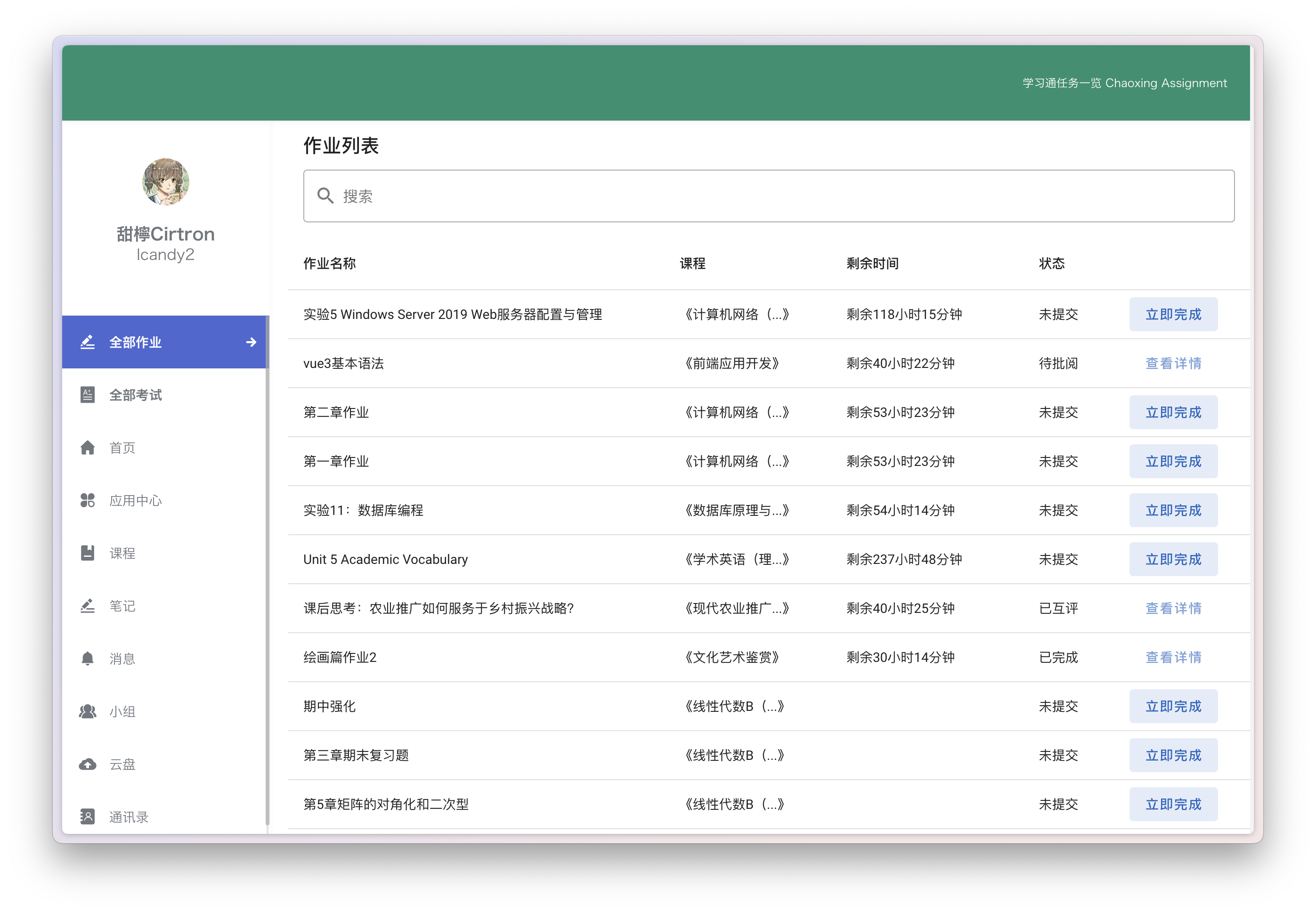This screenshot has height=913, width=1316.
Task: Open 查看详情 for 绘画篇作业2
Action: click(x=1173, y=657)
